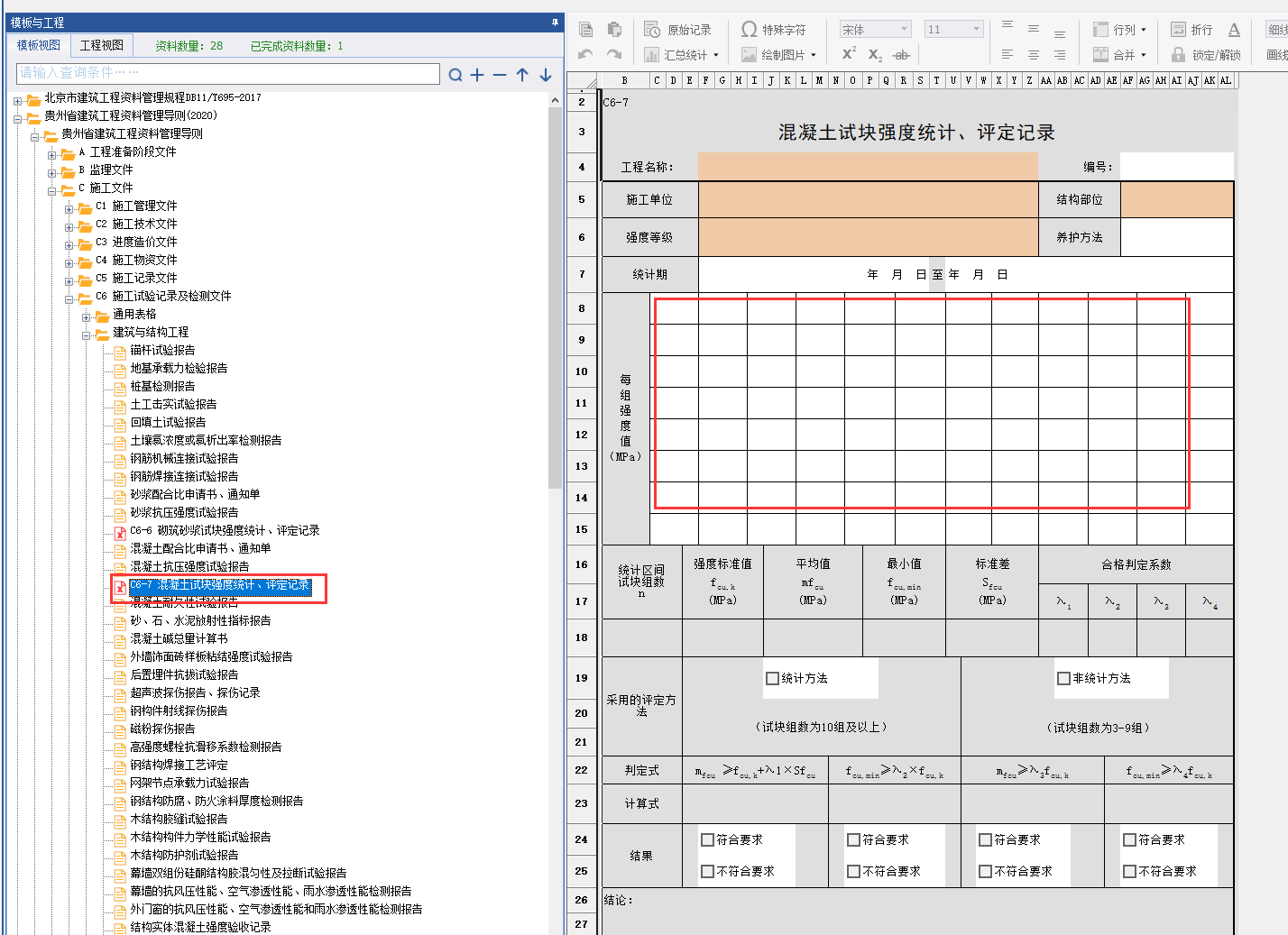Select C6-7 混凝土试块强度统计 item
1288x935 pixels.
coord(220,585)
